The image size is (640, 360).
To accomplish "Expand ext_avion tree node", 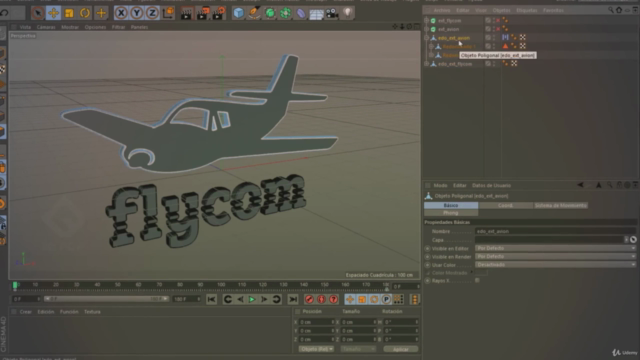I will [427, 29].
